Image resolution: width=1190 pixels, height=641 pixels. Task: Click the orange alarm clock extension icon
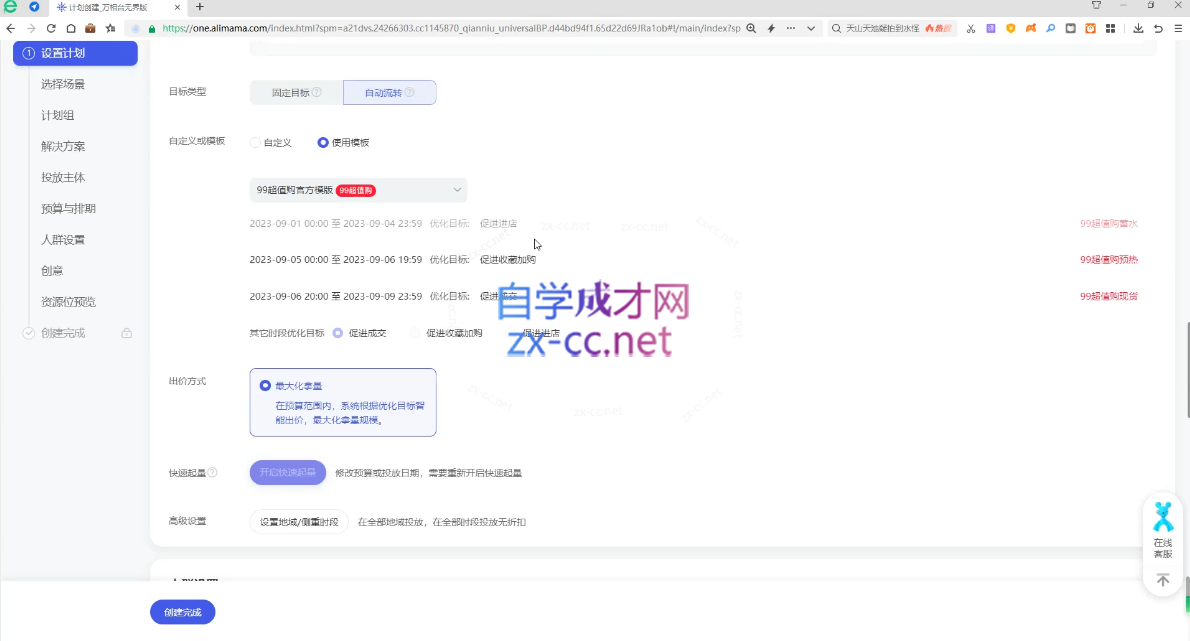[1091, 28]
